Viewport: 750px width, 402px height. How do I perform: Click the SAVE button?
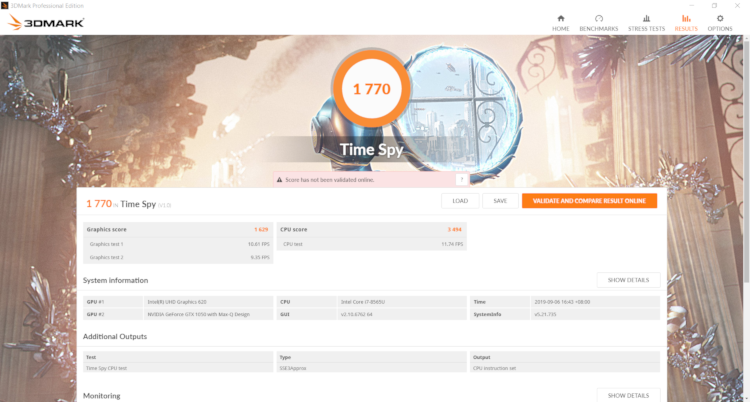coord(500,201)
